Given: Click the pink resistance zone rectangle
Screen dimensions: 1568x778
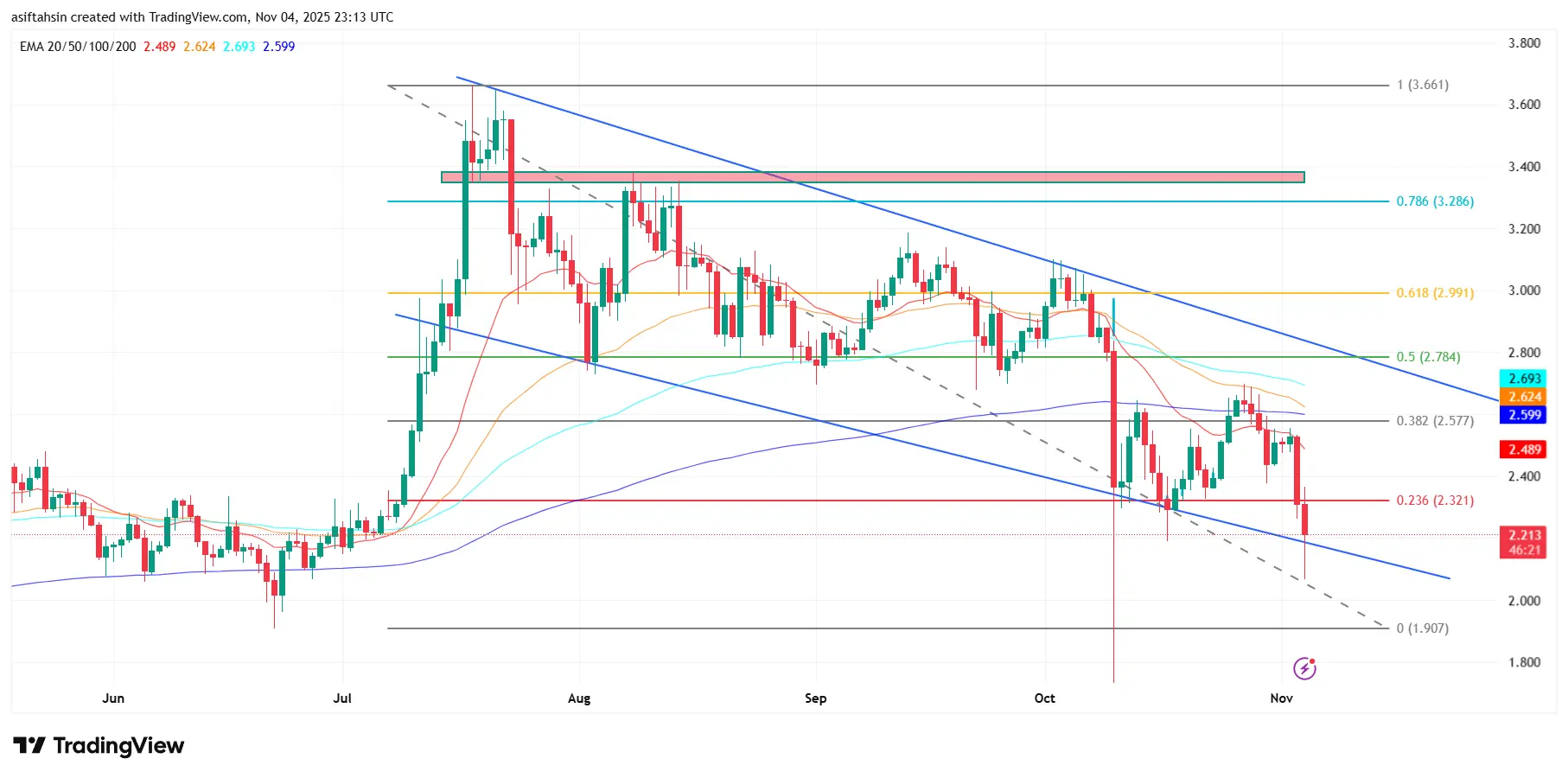Looking at the screenshot, I should click(873, 177).
